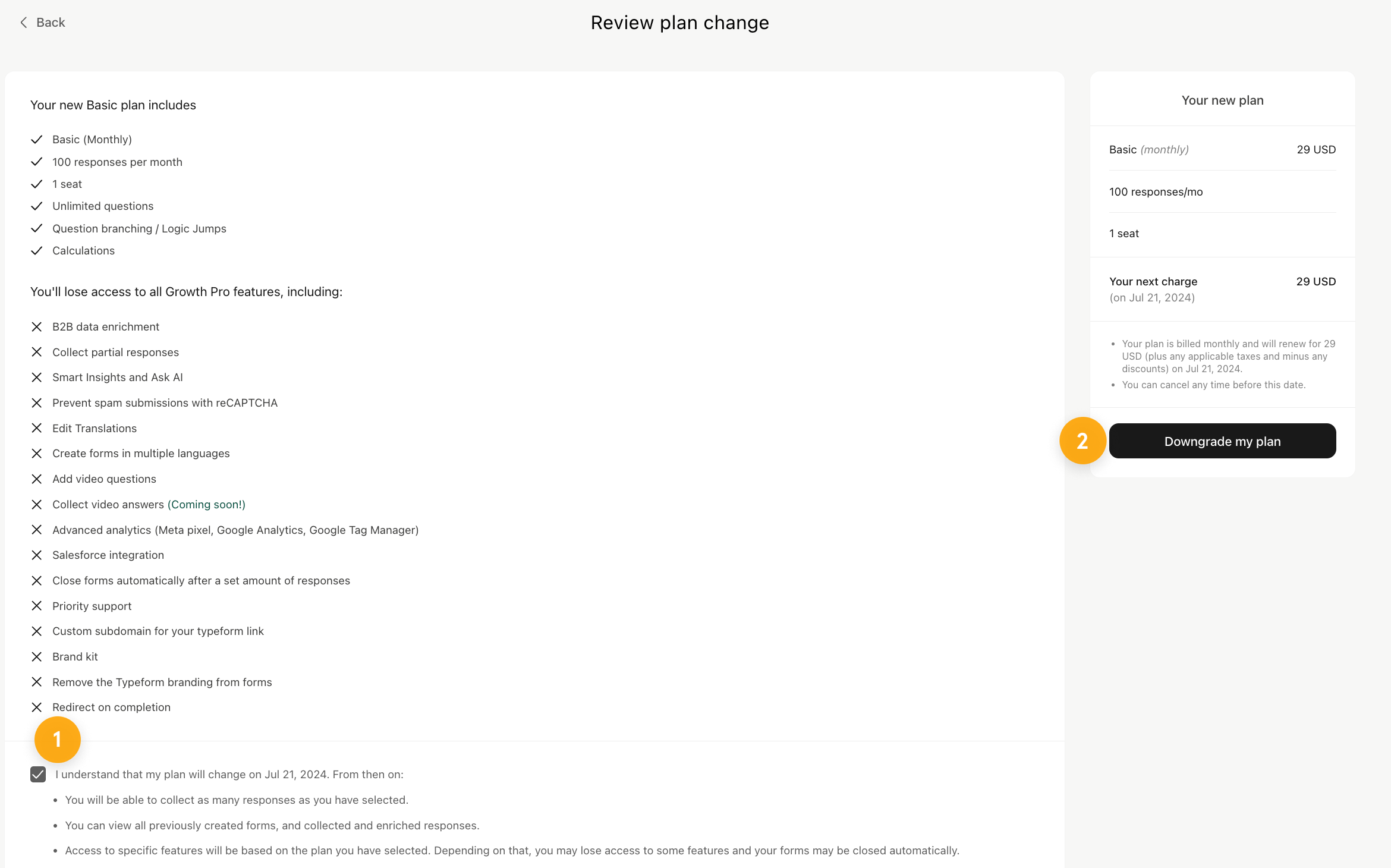
Task: Click the 100 responses/mo row
Action: pos(1222,192)
